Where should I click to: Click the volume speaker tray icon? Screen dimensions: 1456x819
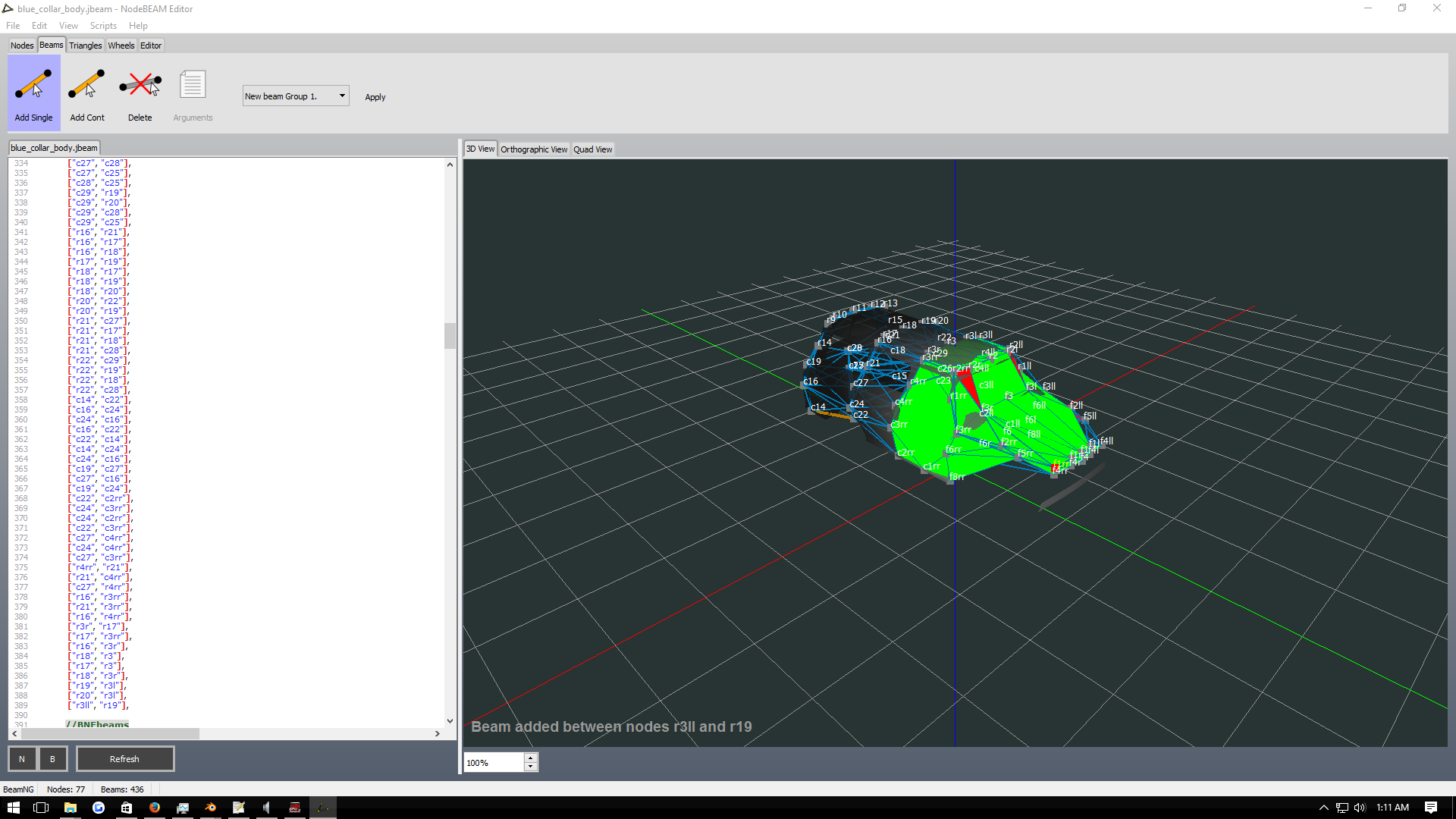(x=1360, y=808)
